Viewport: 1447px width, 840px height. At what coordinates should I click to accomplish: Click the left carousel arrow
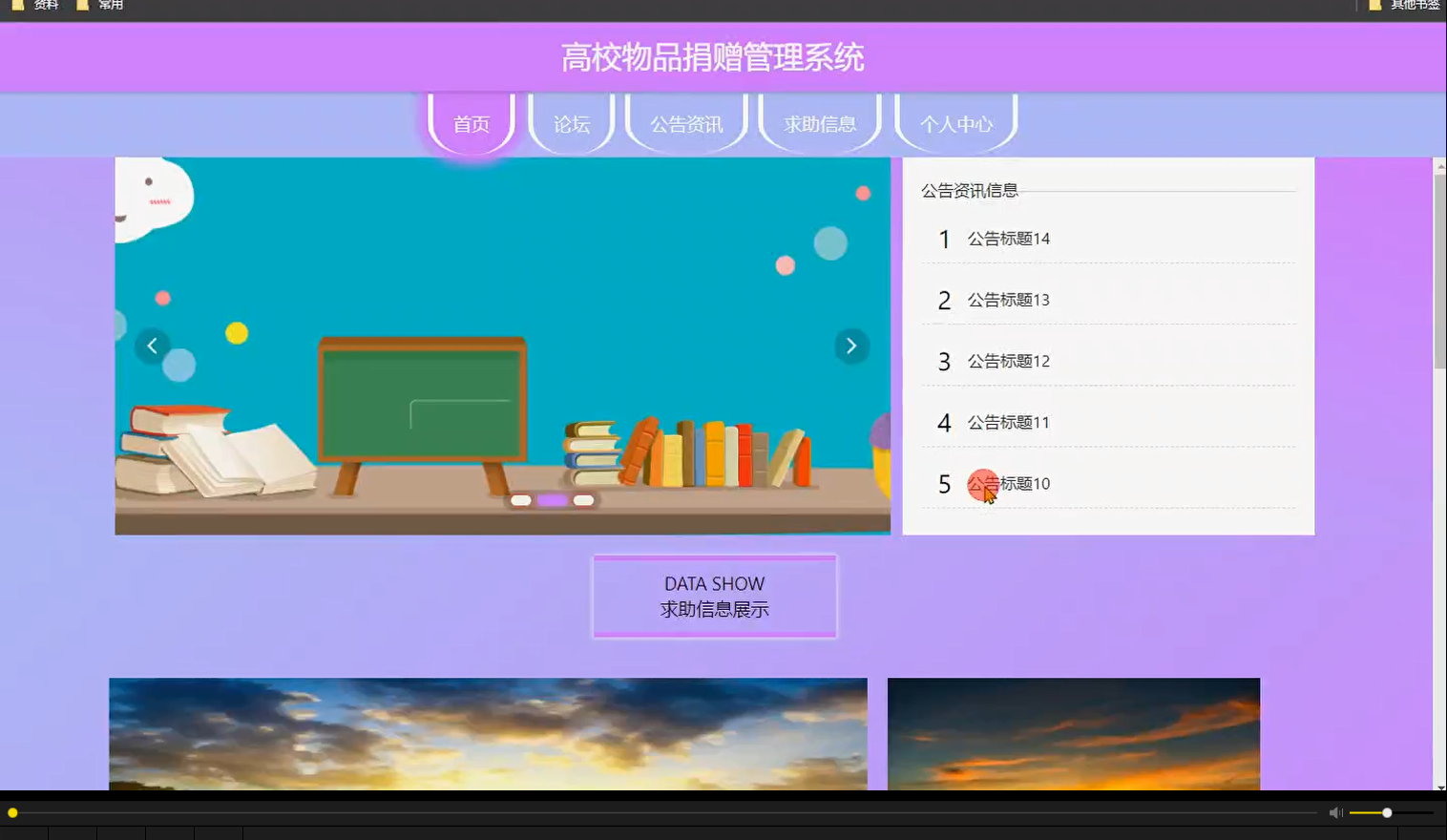coord(153,346)
